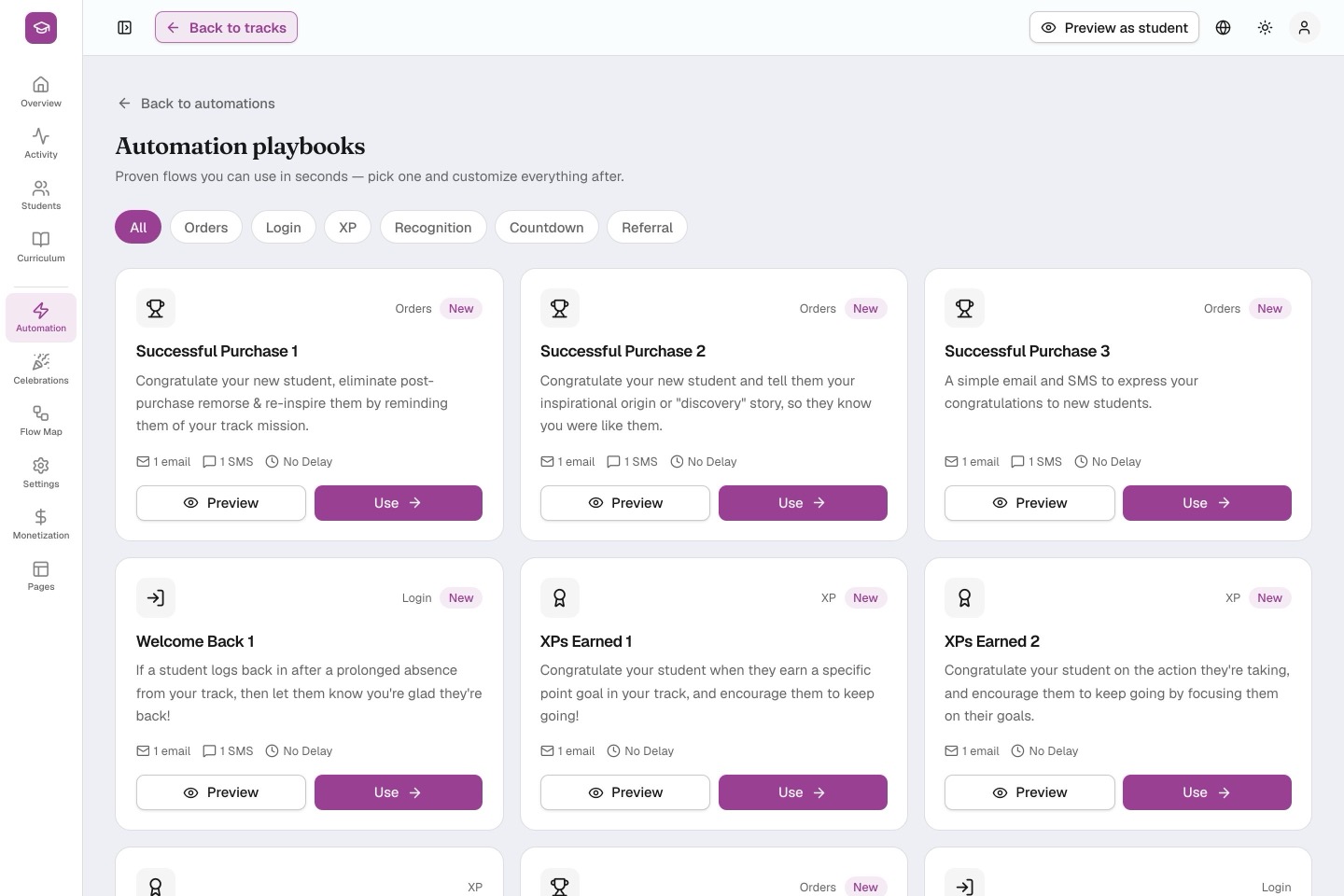Open the Flow Map sidebar item
The image size is (1344, 896).
click(41, 420)
